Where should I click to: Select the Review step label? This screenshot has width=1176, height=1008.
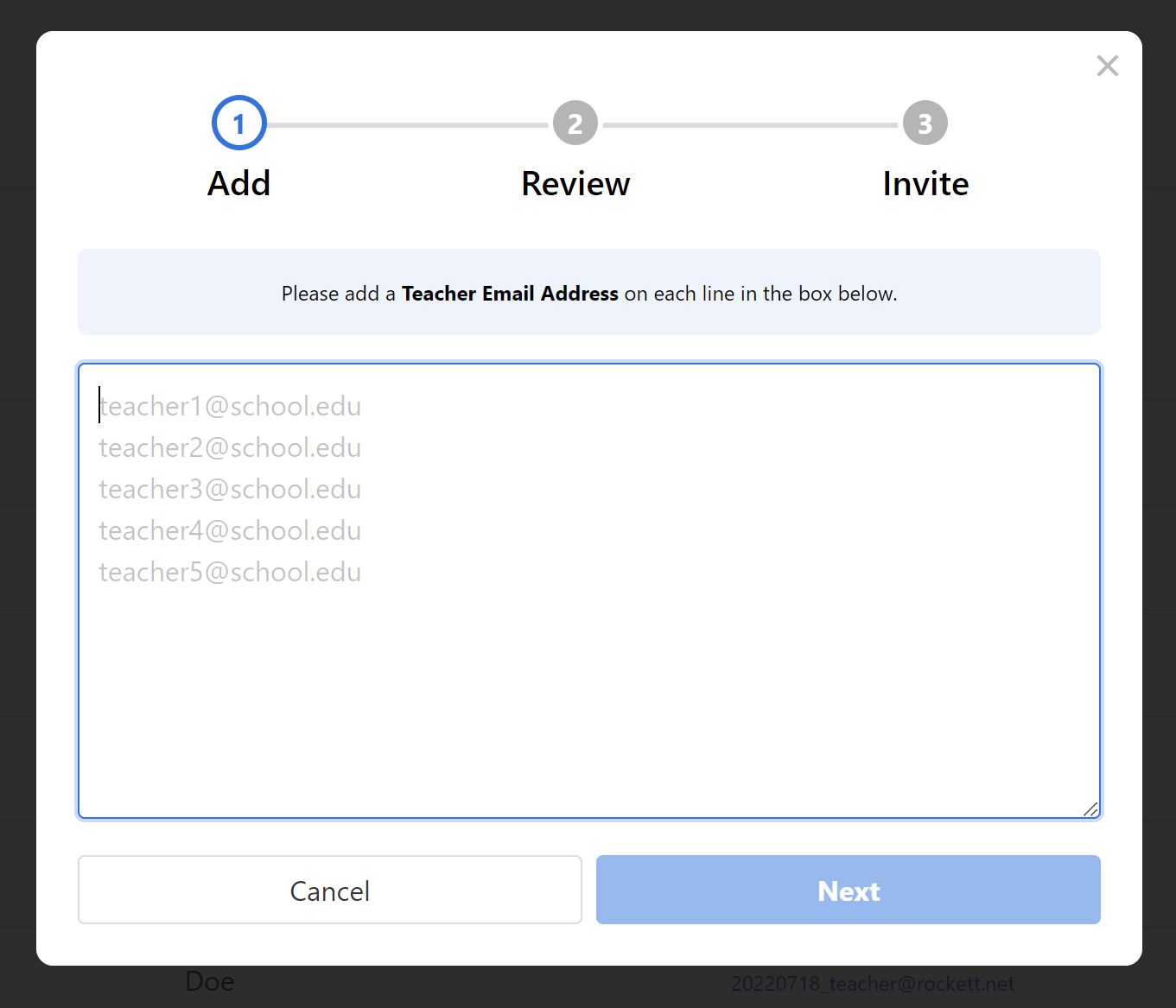pos(575,184)
